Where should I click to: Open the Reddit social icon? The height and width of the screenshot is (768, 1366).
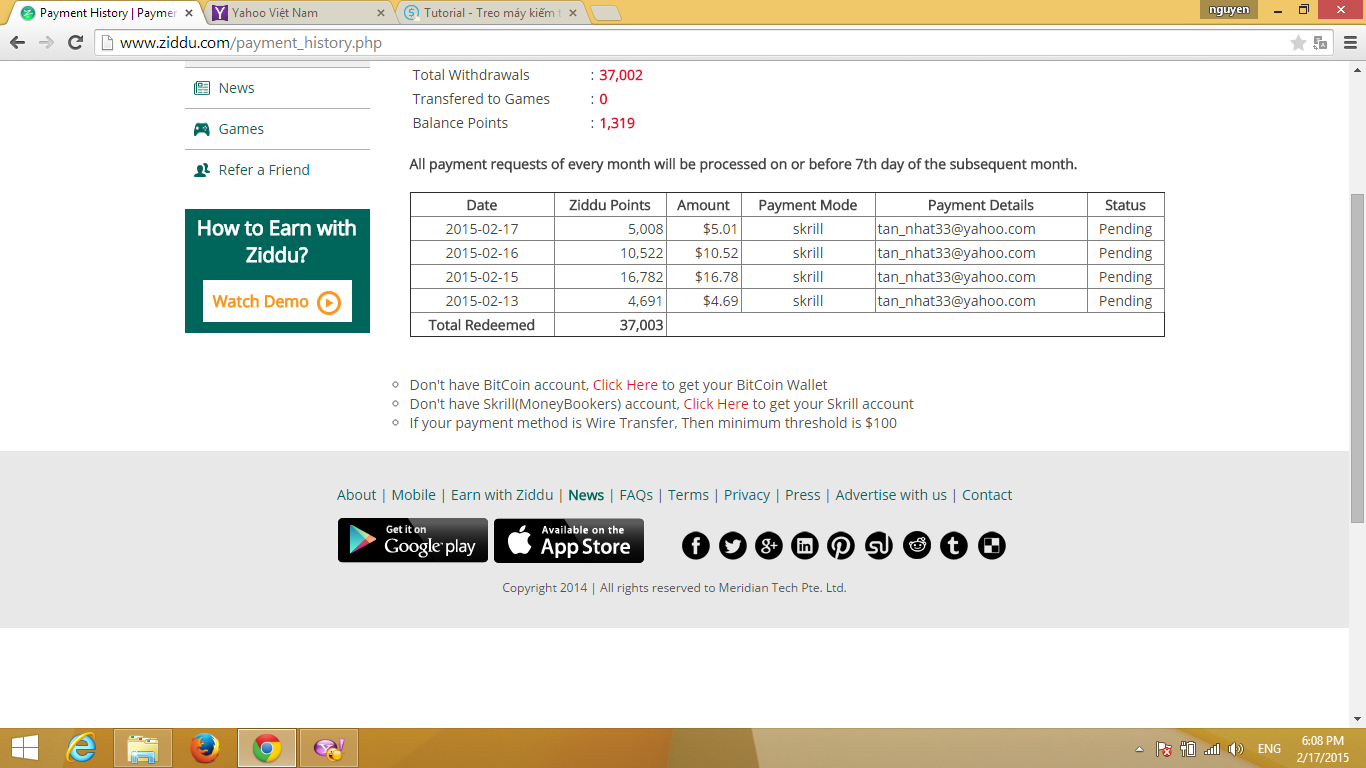pos(917,545)
